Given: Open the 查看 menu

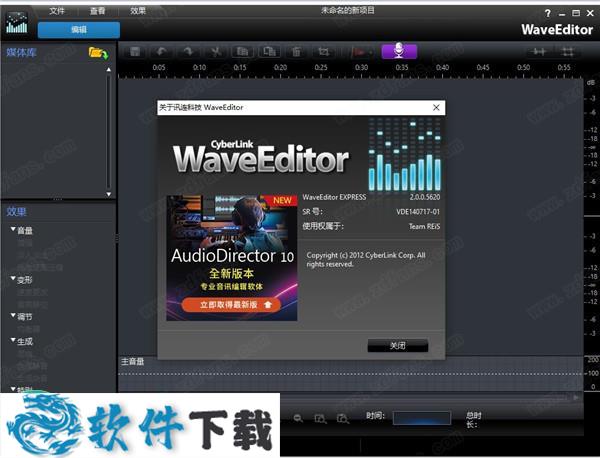Looking at the screenshot, I should tap(97, 11).
